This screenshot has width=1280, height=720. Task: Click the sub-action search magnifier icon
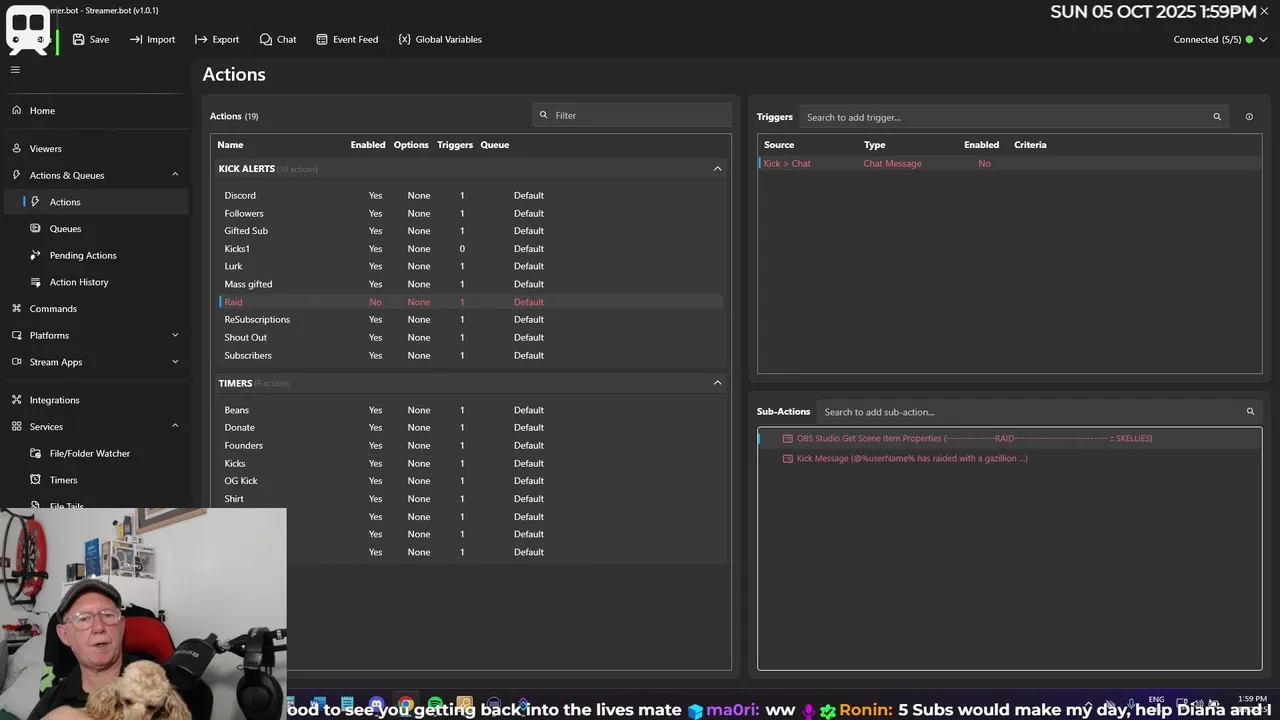pos(1250,412)
